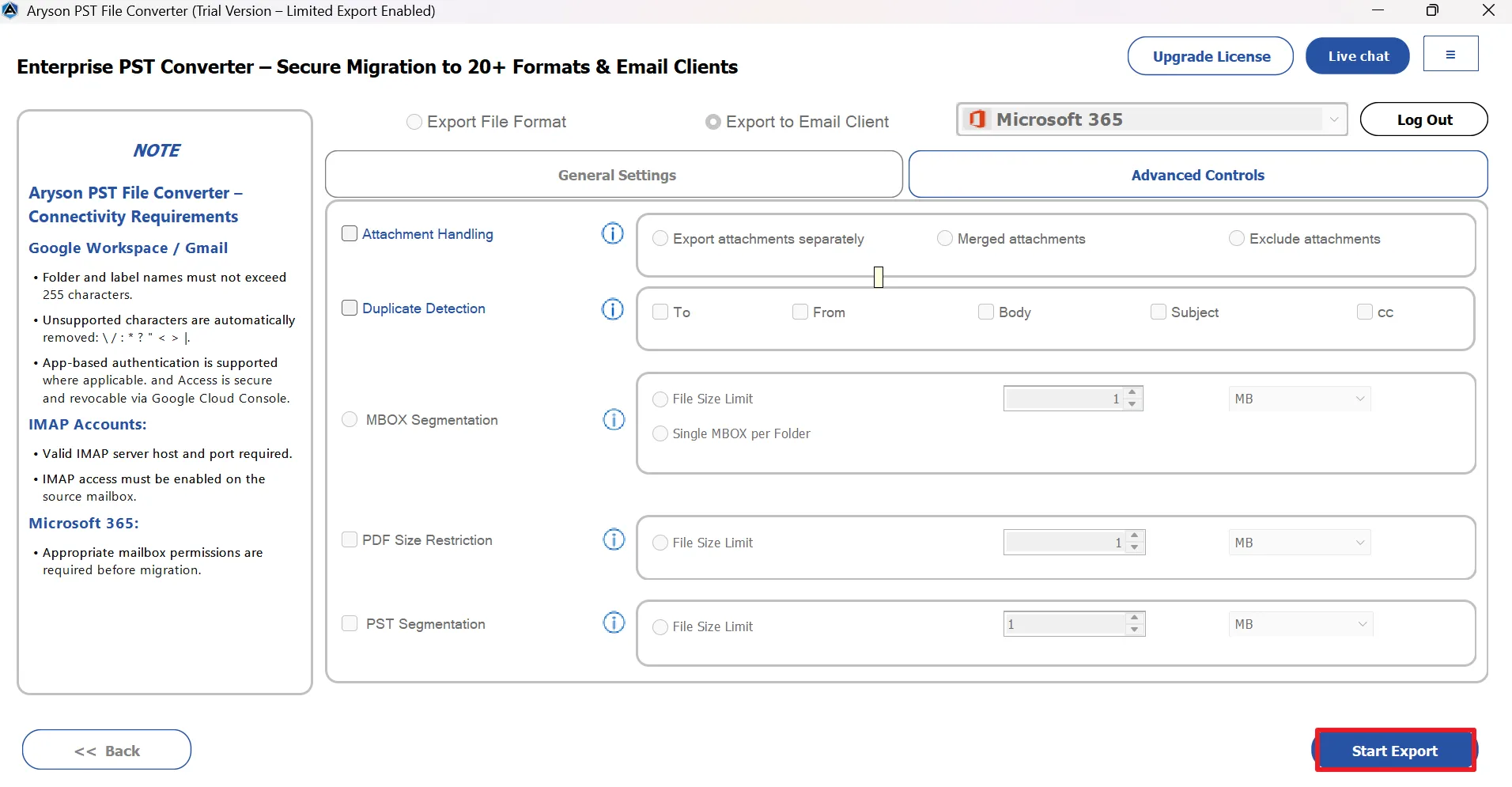Switch to the General Settings tab

pos(614,174)
